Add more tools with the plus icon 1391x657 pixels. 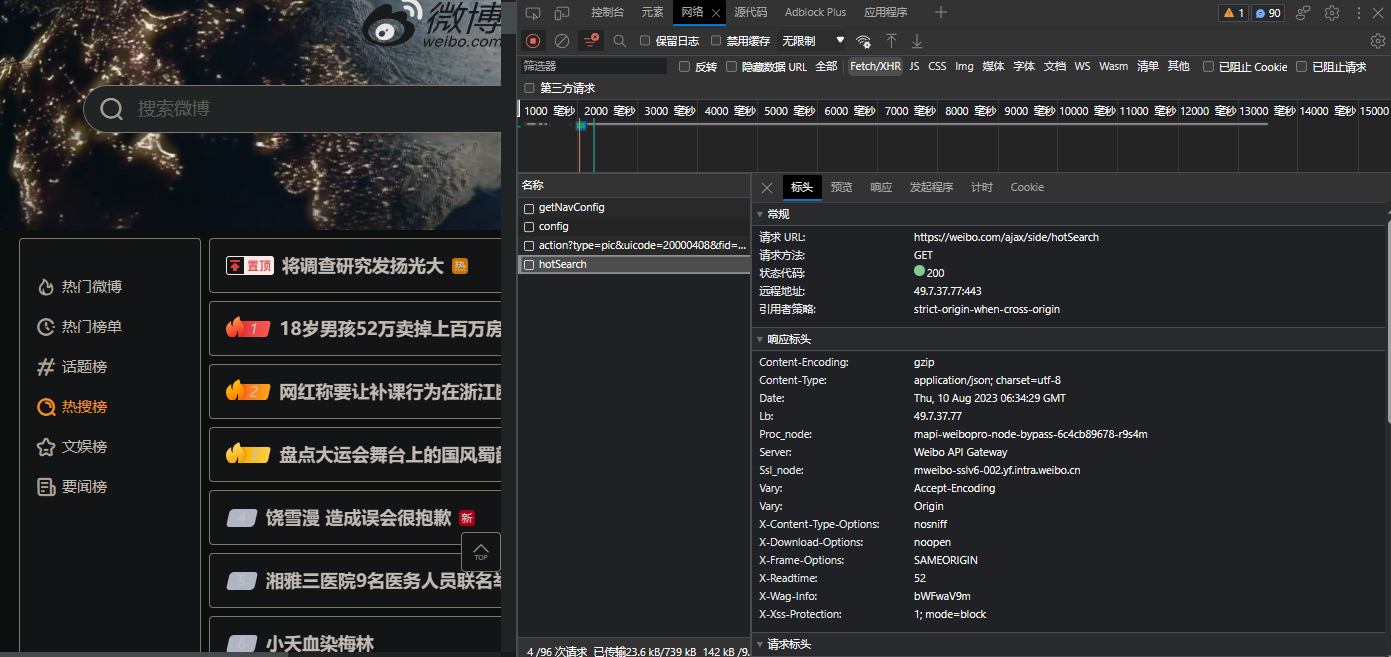[941, 12]
